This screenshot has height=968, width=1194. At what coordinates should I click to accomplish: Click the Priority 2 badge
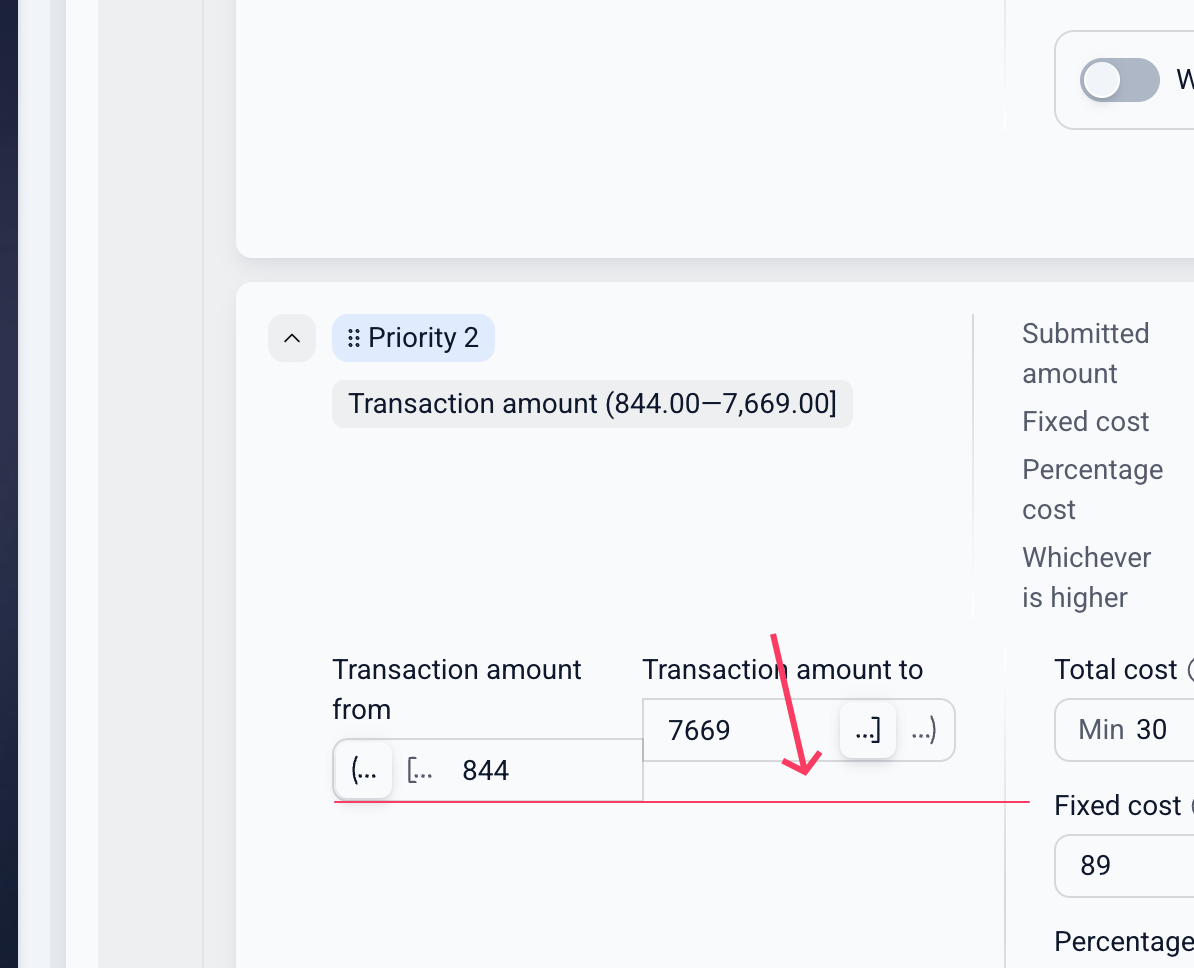click(x=413, y=338)
